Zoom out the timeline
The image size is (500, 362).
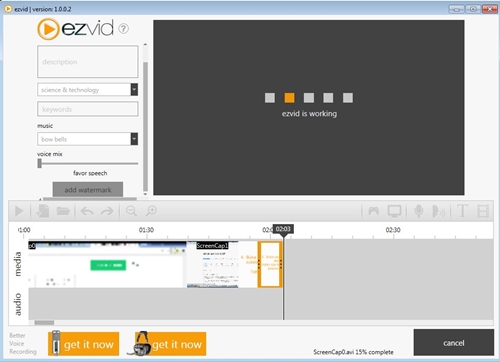coord(131,211)
